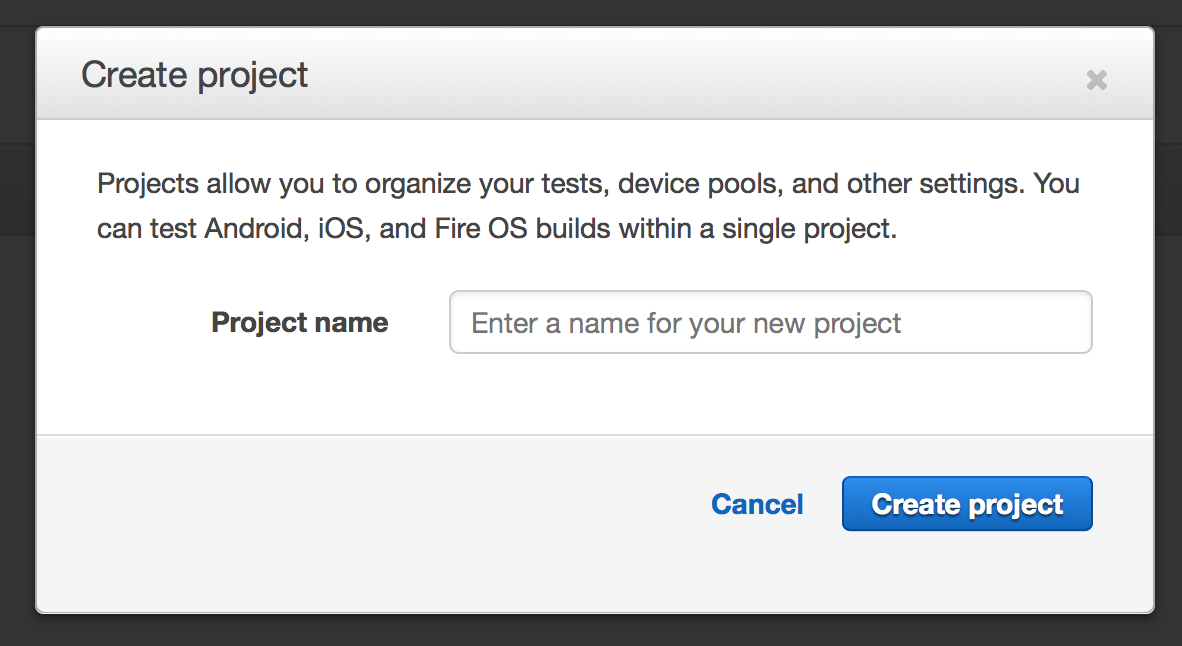1182x646 pixels.
Task: Focus the Enter a name placeholder text
Action: pyautogui.click(x=686, y=323)
